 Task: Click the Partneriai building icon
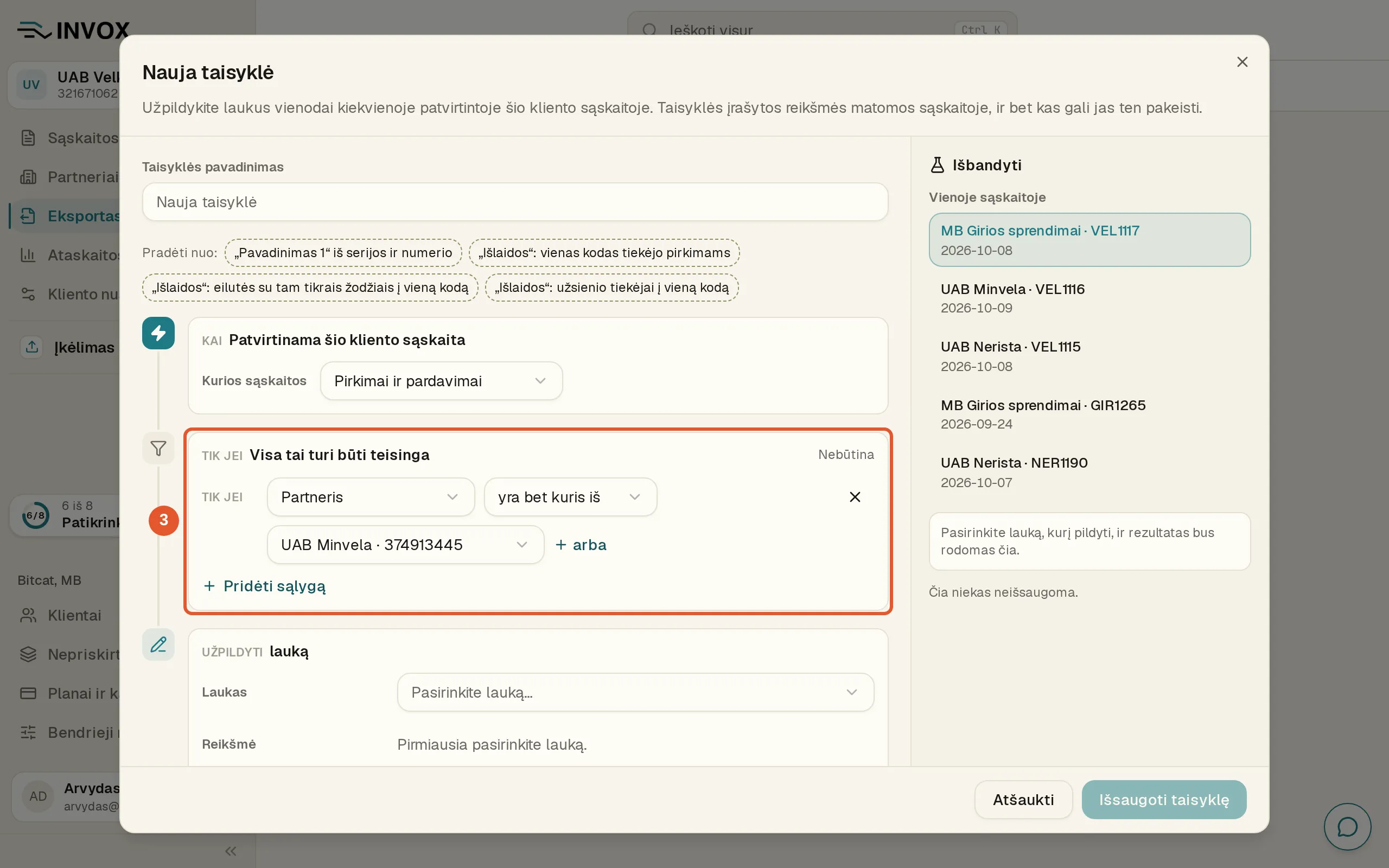pos(28,177)
